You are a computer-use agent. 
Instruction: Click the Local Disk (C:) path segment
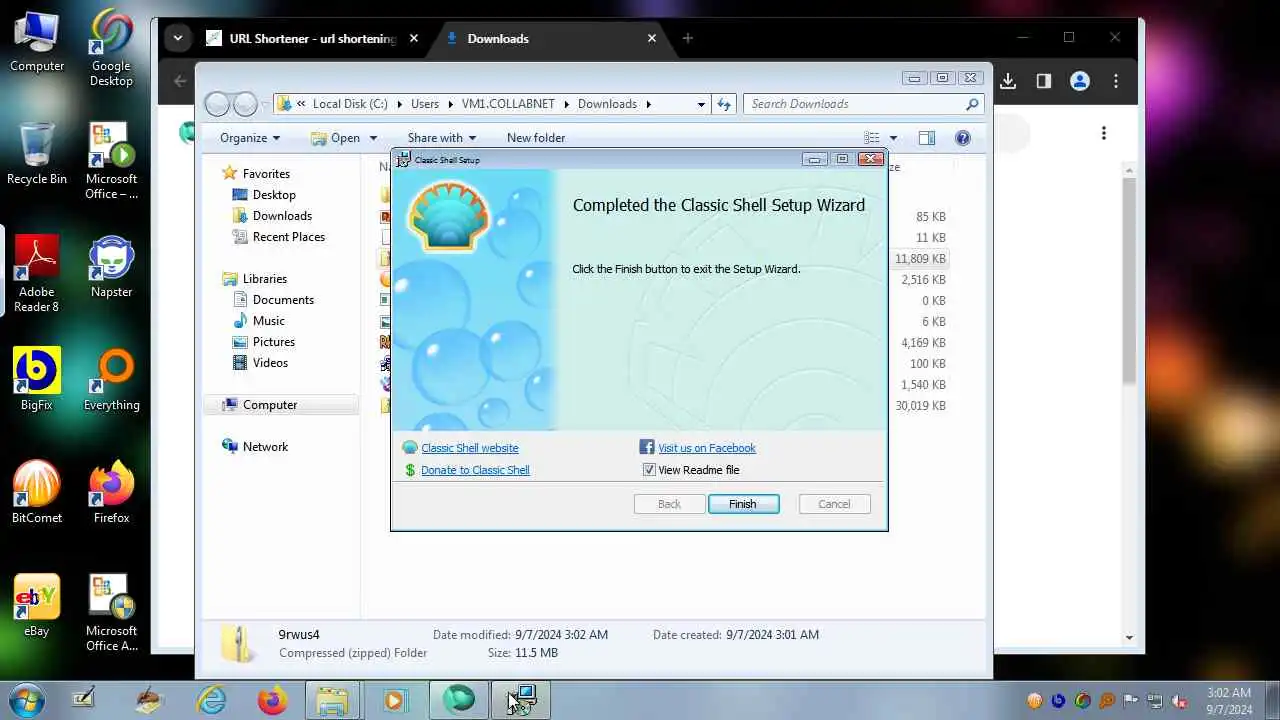pyautogui.click(x=349, y=104)
